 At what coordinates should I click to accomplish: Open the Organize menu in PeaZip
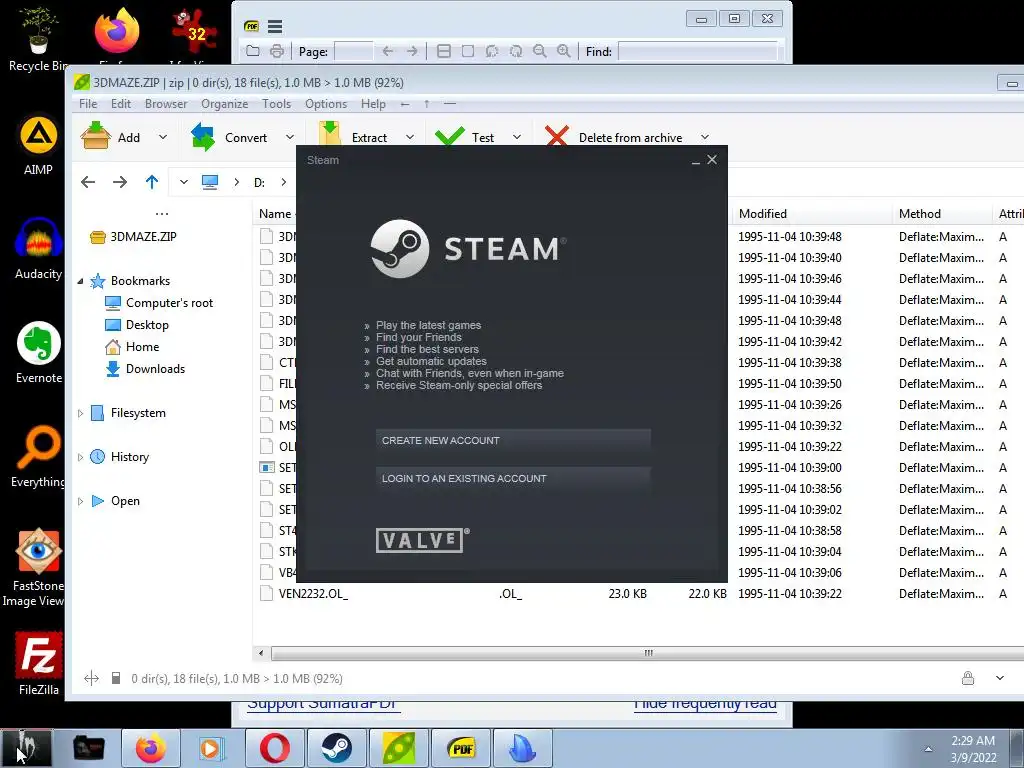point(224,104)
